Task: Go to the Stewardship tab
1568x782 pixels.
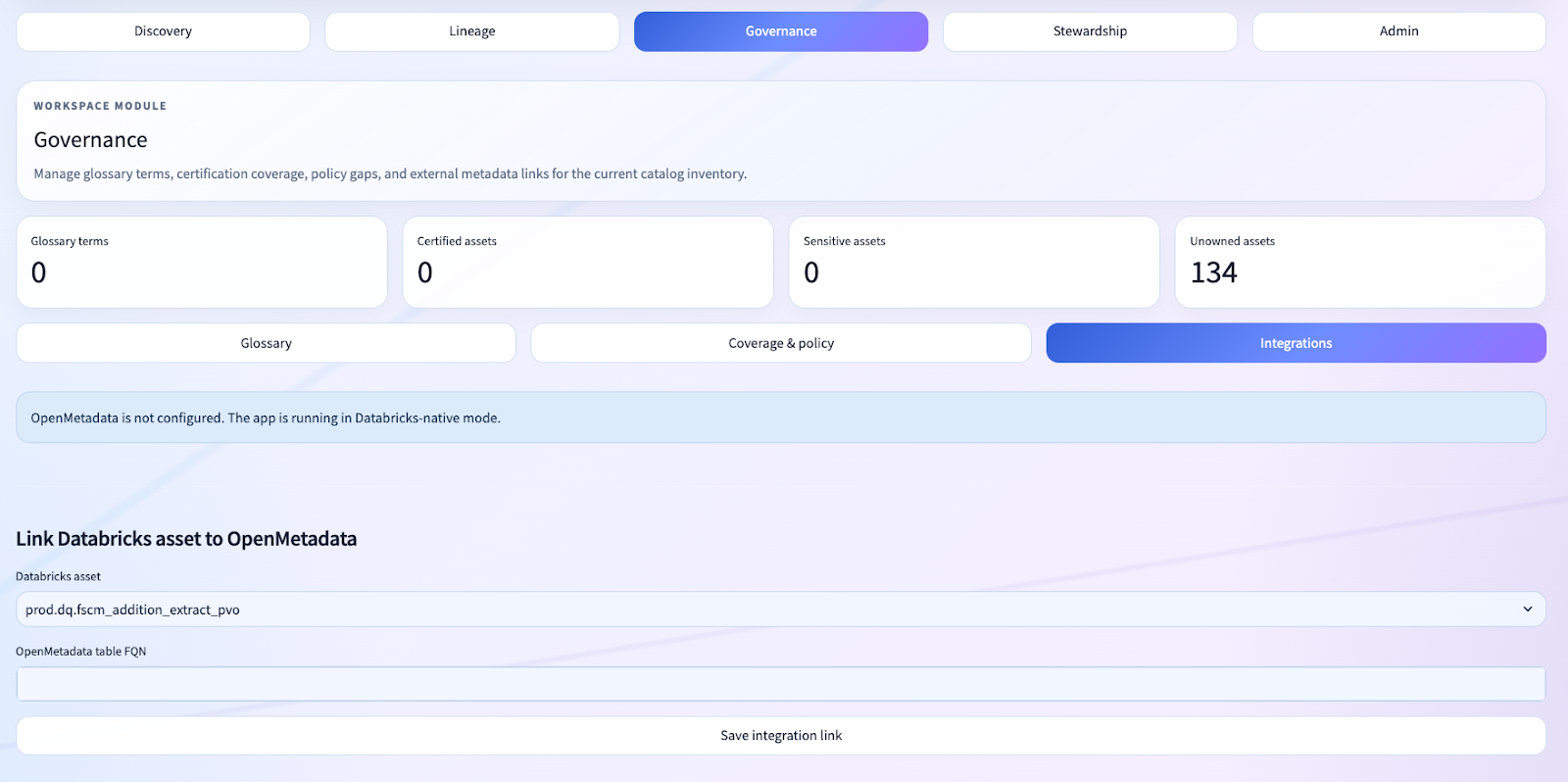Action: click(1089, 31)
